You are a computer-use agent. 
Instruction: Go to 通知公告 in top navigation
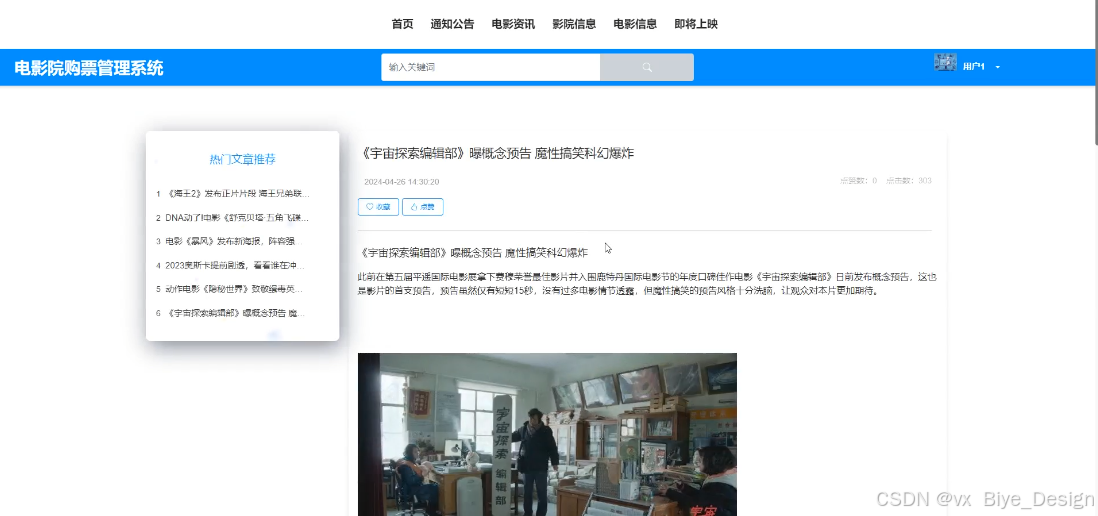pos(452,24)
